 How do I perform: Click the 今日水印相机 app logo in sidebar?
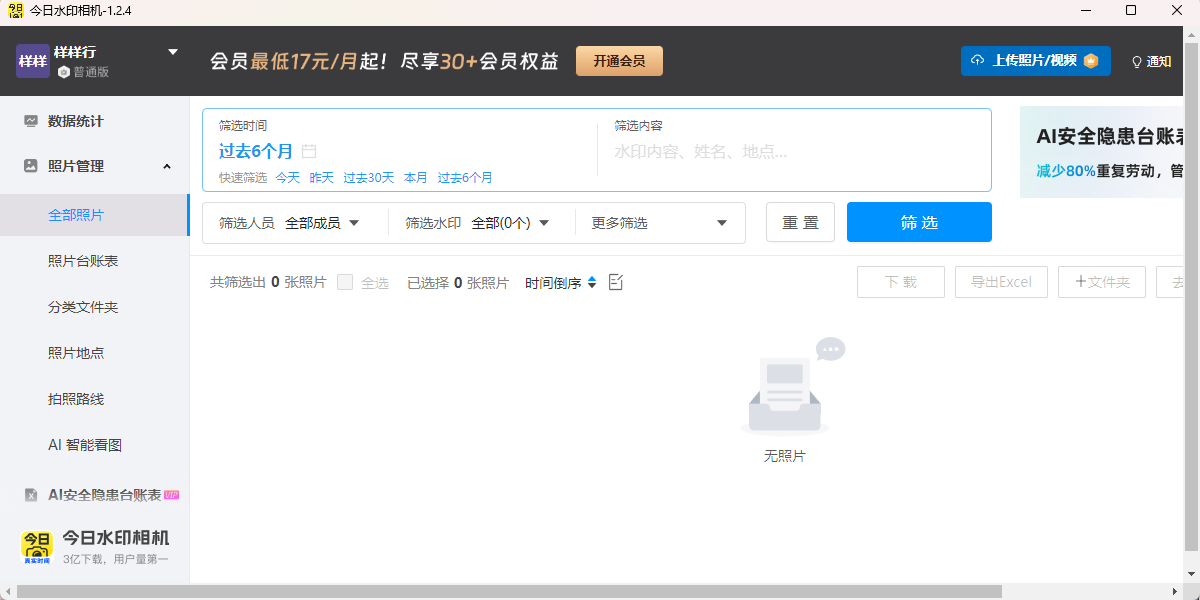pyautogui.click(x=38, y=546)
